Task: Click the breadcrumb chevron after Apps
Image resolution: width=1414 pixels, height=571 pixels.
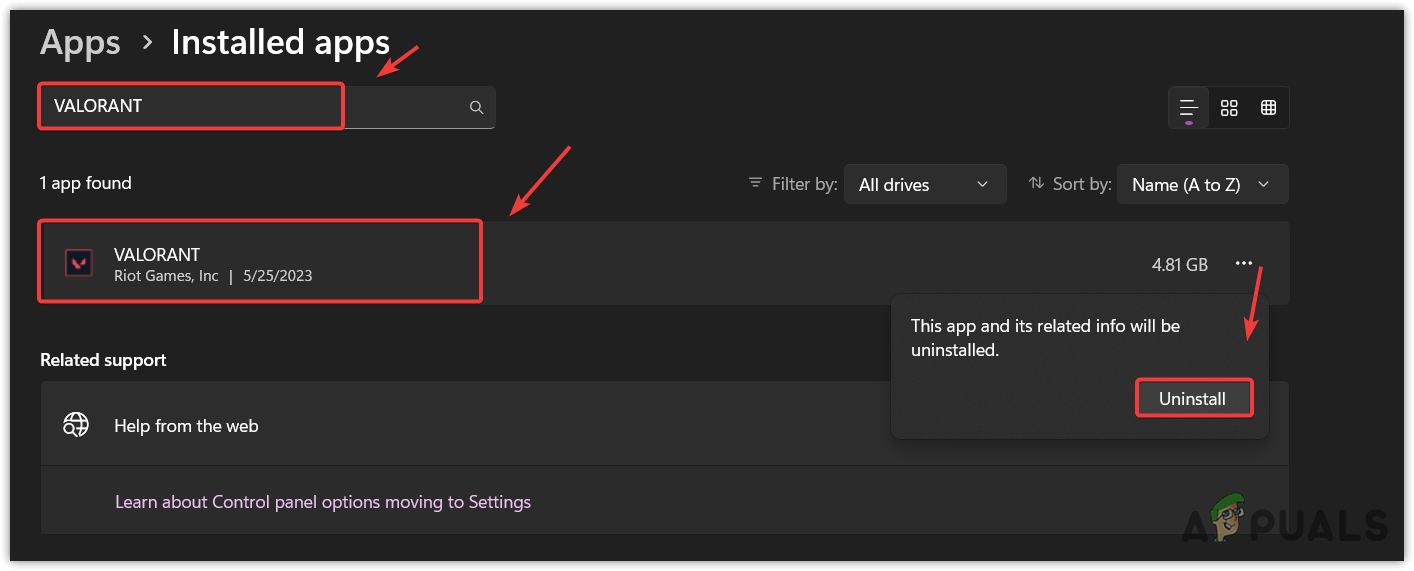Action: tap(147, 42)
